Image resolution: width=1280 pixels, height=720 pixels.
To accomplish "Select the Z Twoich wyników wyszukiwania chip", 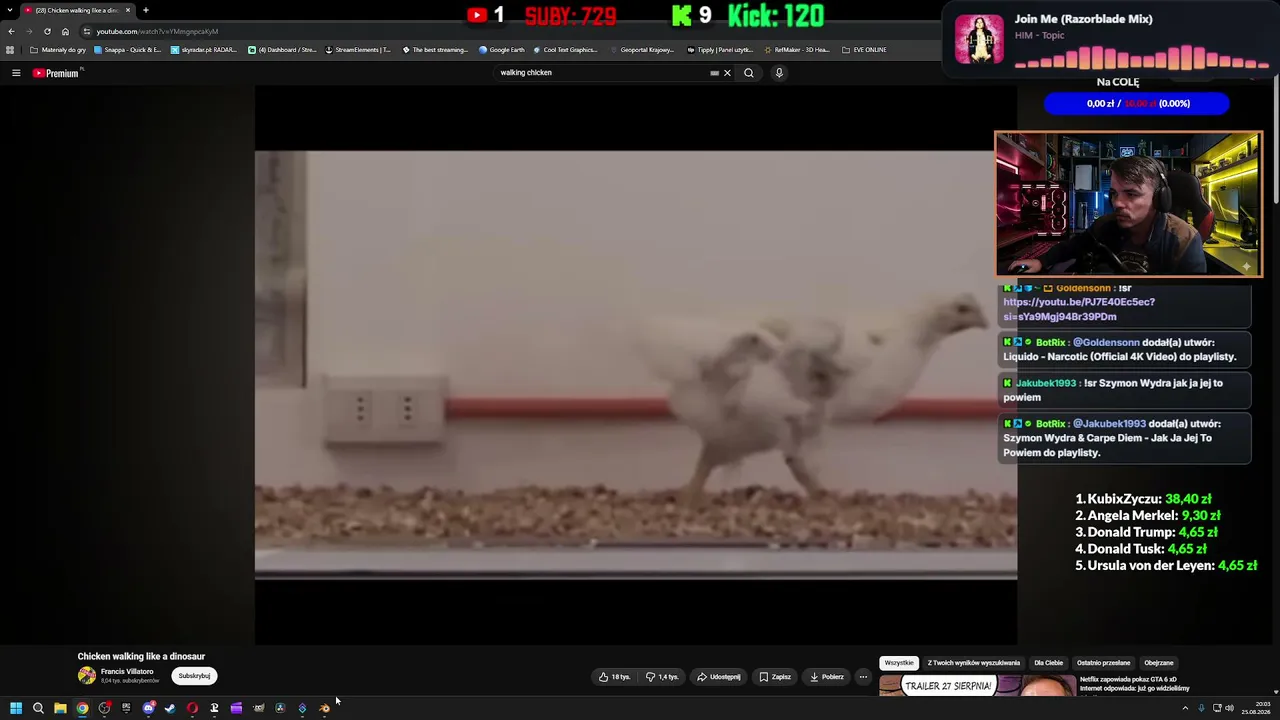I will click(x=974, y=663).
